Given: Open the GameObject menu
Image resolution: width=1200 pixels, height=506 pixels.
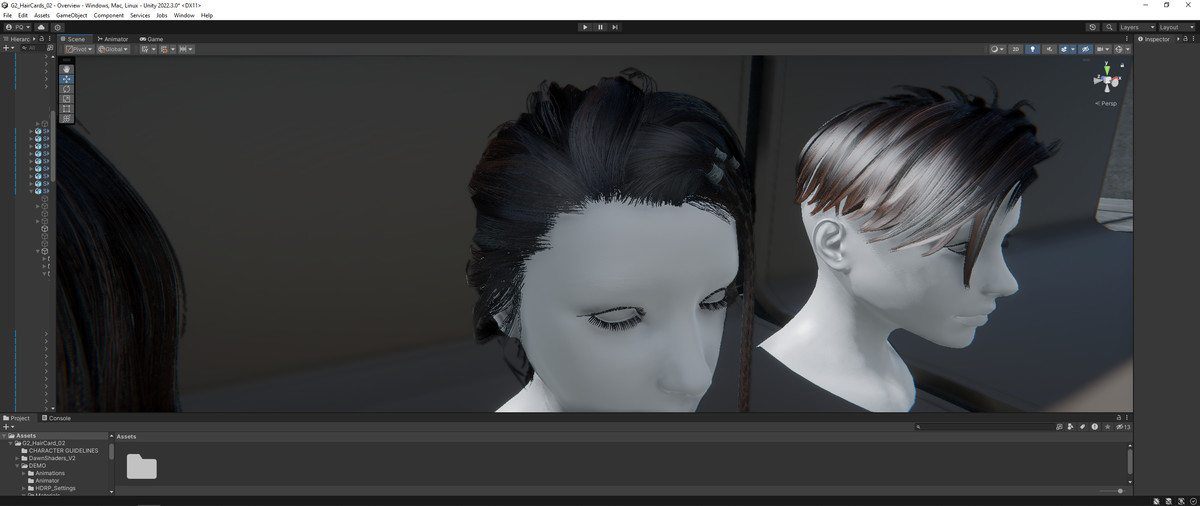Looking at the screenshot, I should coord(72,16).
